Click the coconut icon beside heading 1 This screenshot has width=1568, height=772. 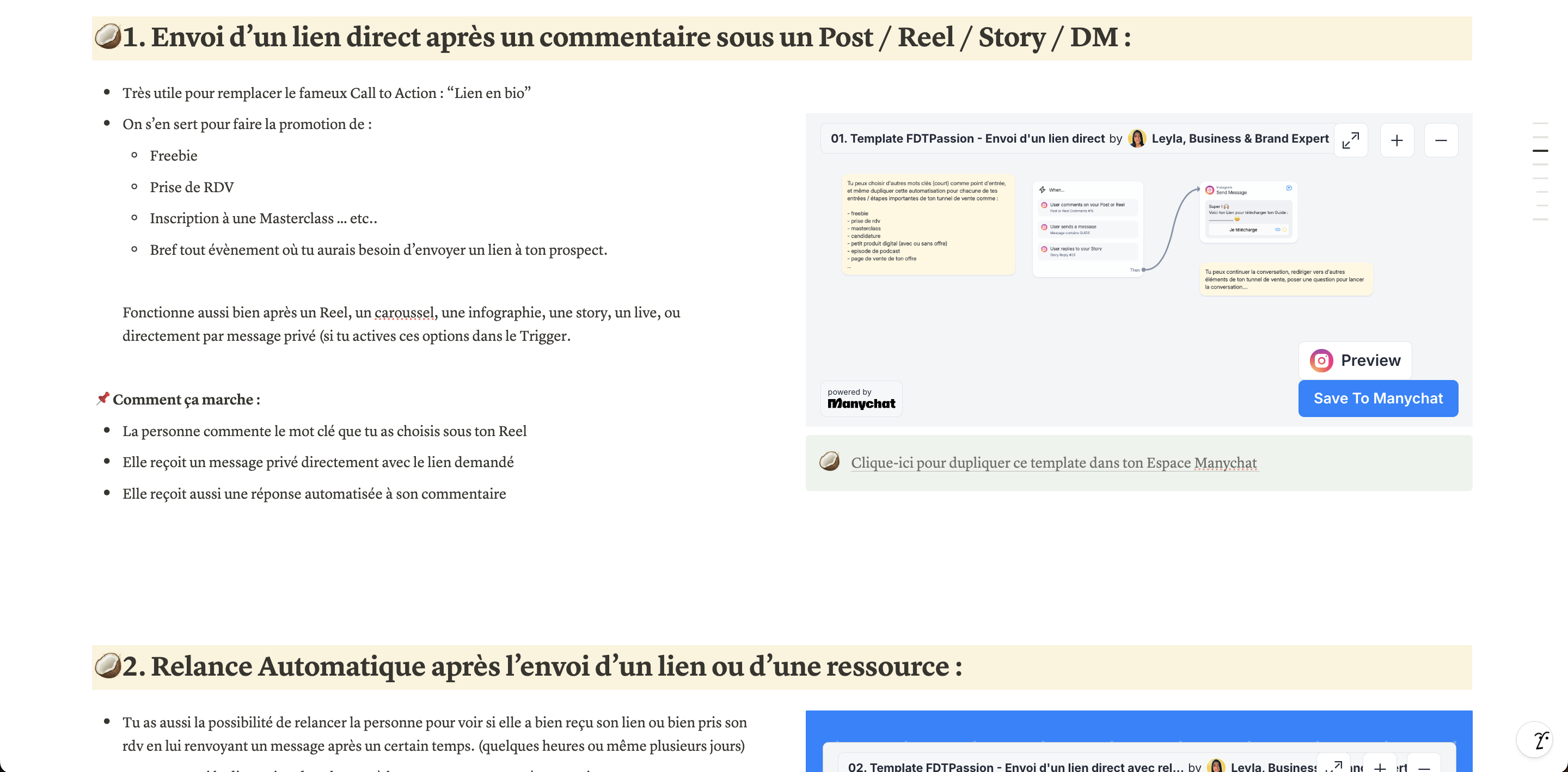(108, 36)
